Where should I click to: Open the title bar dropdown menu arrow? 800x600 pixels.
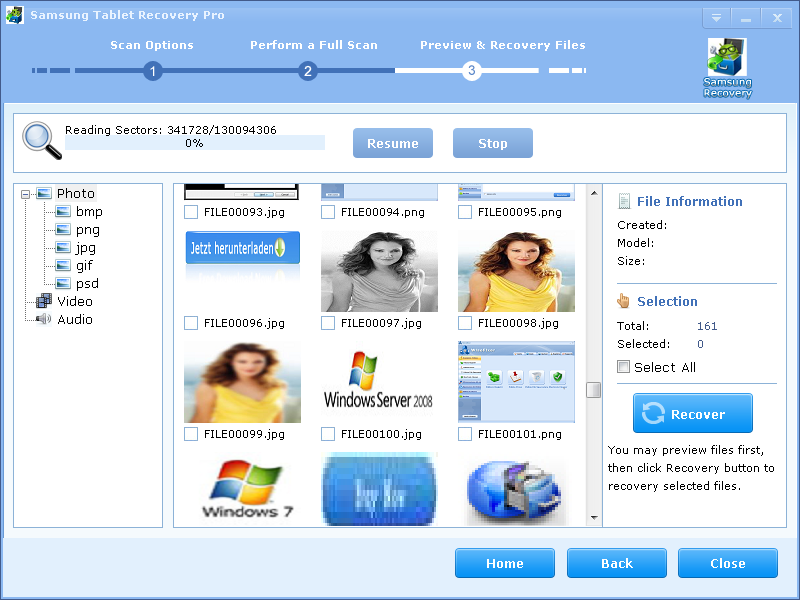[716, 18]
